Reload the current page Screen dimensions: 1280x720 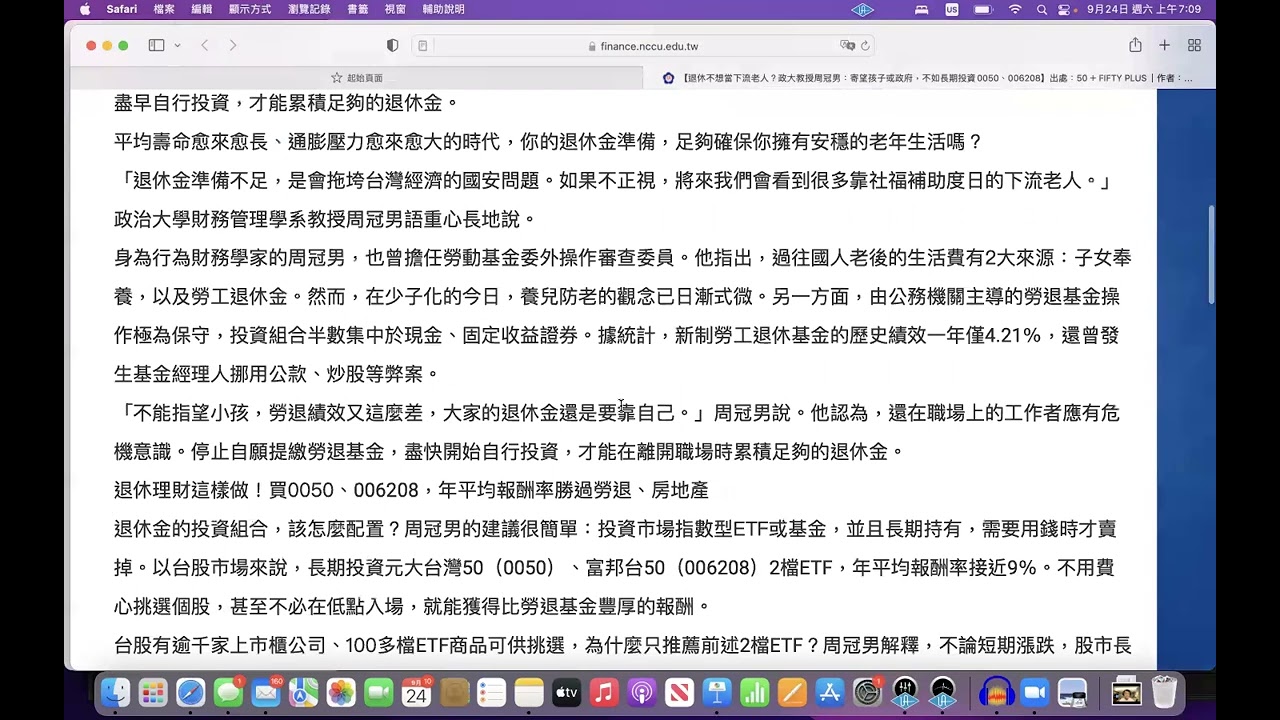coord(865,46)
